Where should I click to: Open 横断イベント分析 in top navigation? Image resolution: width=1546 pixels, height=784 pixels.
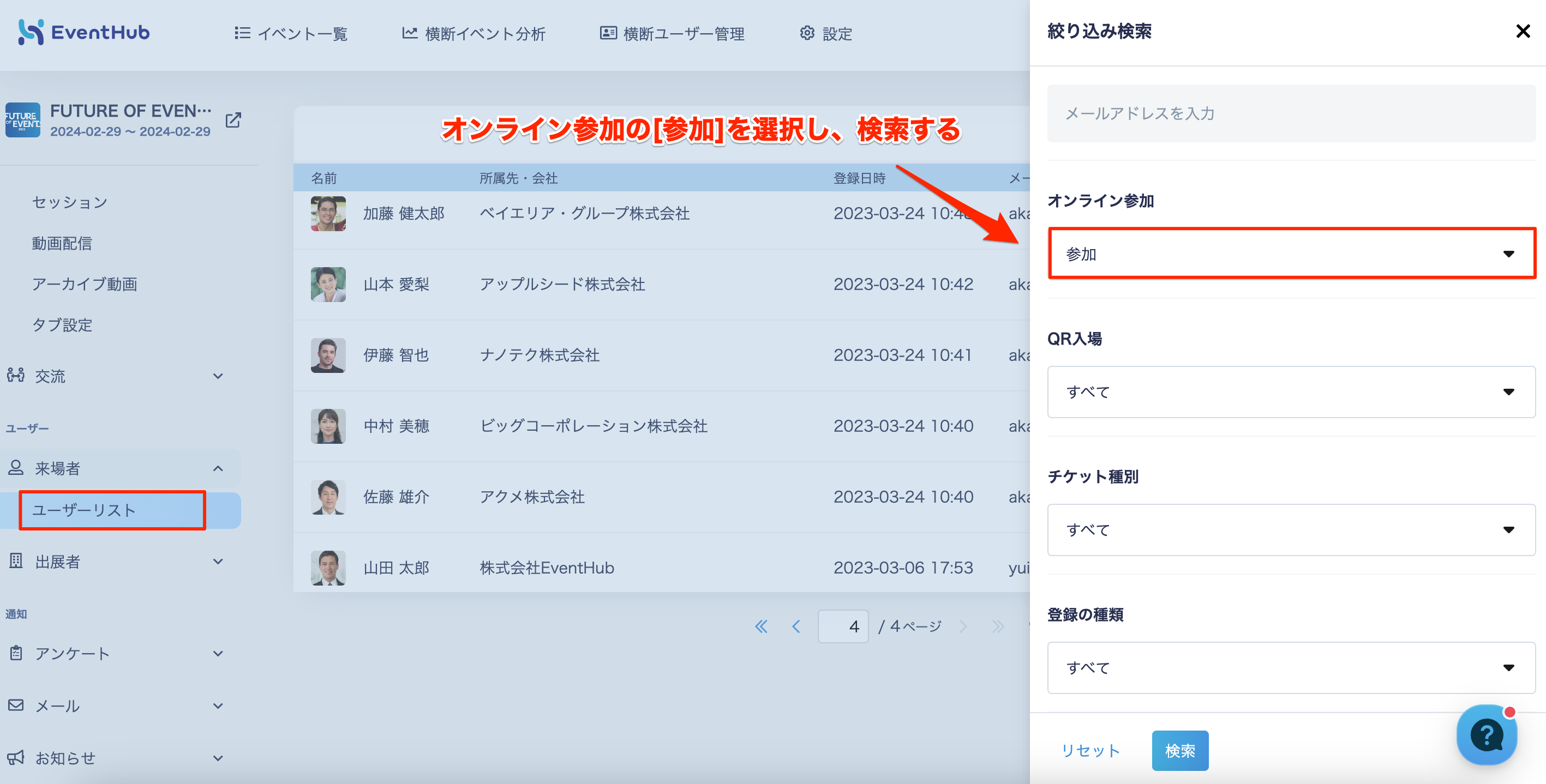click(x=474, y=34)
